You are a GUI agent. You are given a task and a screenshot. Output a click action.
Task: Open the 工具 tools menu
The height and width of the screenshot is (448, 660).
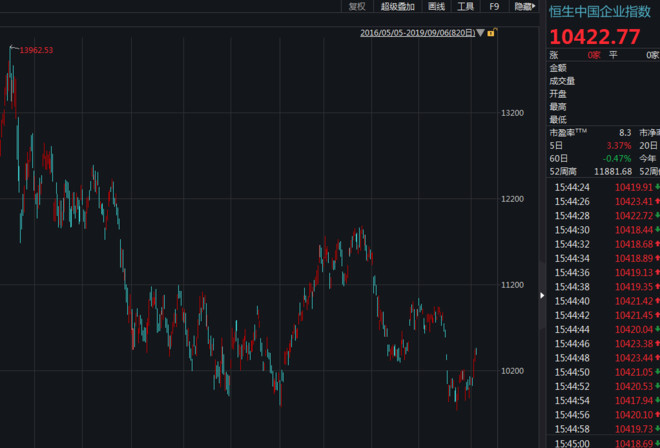click(466, 6)
